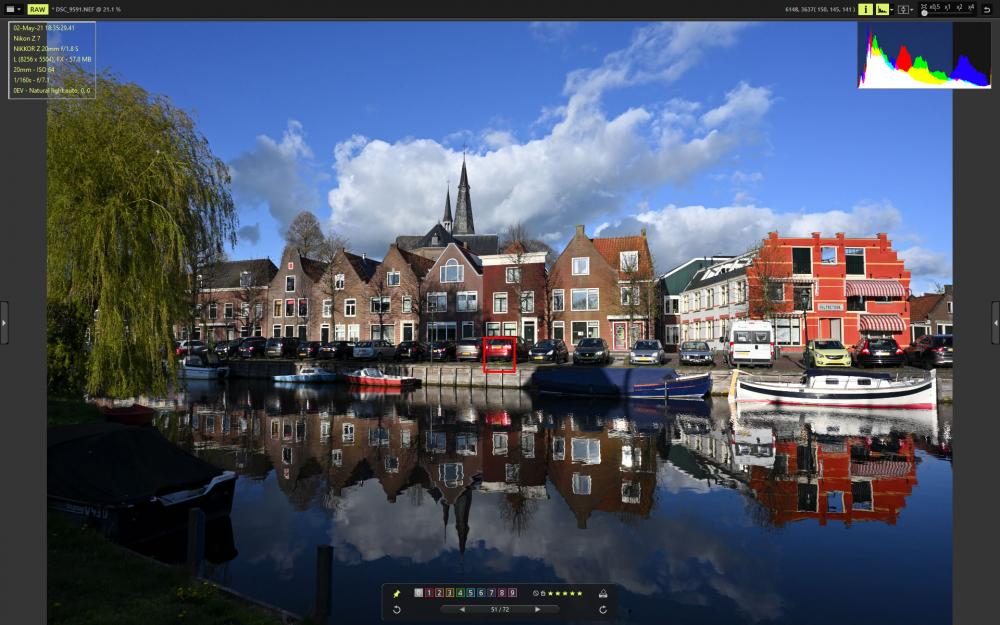This screenshot has width=1000, height=625.
Task: Click the small trash icon beside stars
Action: coord(543,594)
